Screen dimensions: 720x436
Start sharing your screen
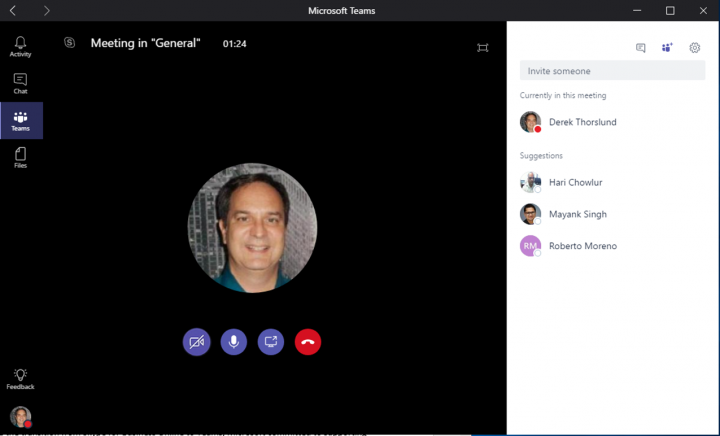click(271, 342)
